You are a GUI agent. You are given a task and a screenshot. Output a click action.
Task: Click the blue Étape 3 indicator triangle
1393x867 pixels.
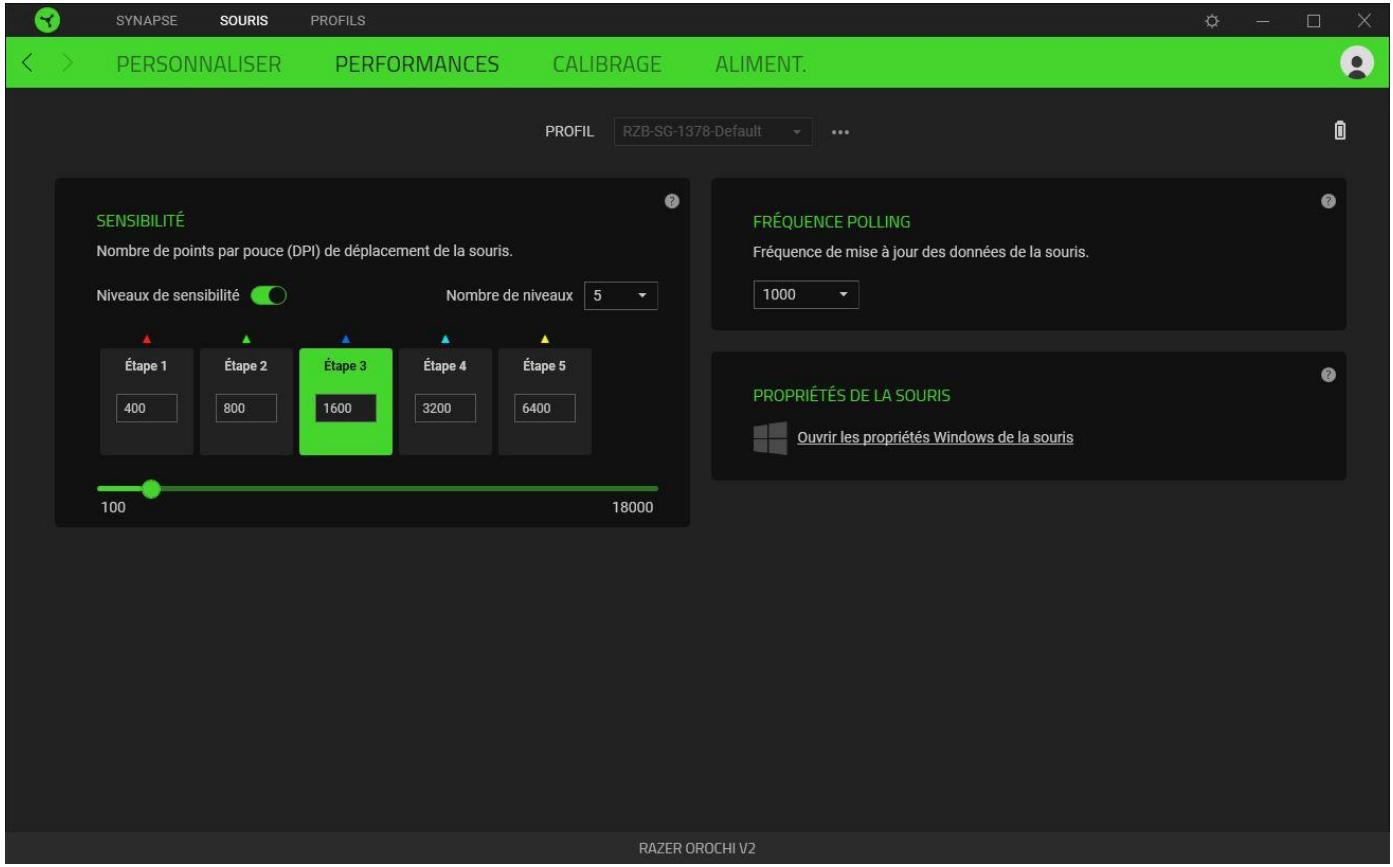pyautogui.click(x=345, y=339)
